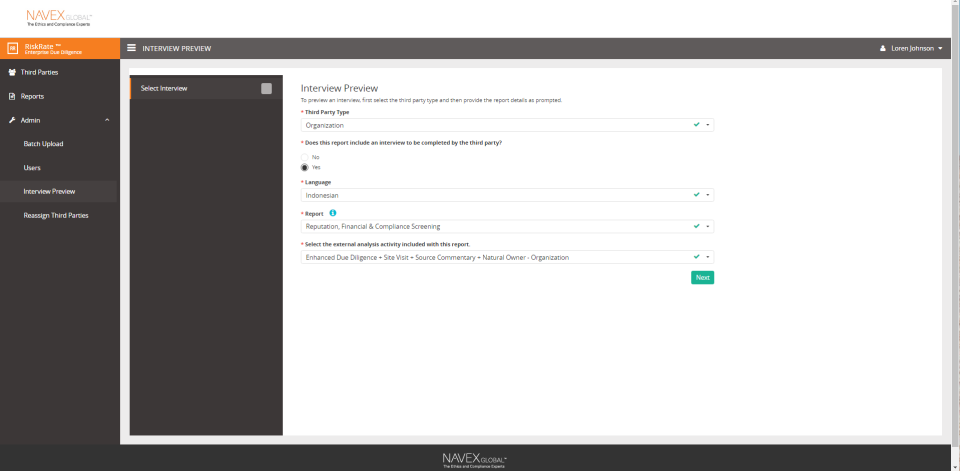Click the Loren Johnson username
This screenshot has height=471, width=960.
[x=912, y=48]
